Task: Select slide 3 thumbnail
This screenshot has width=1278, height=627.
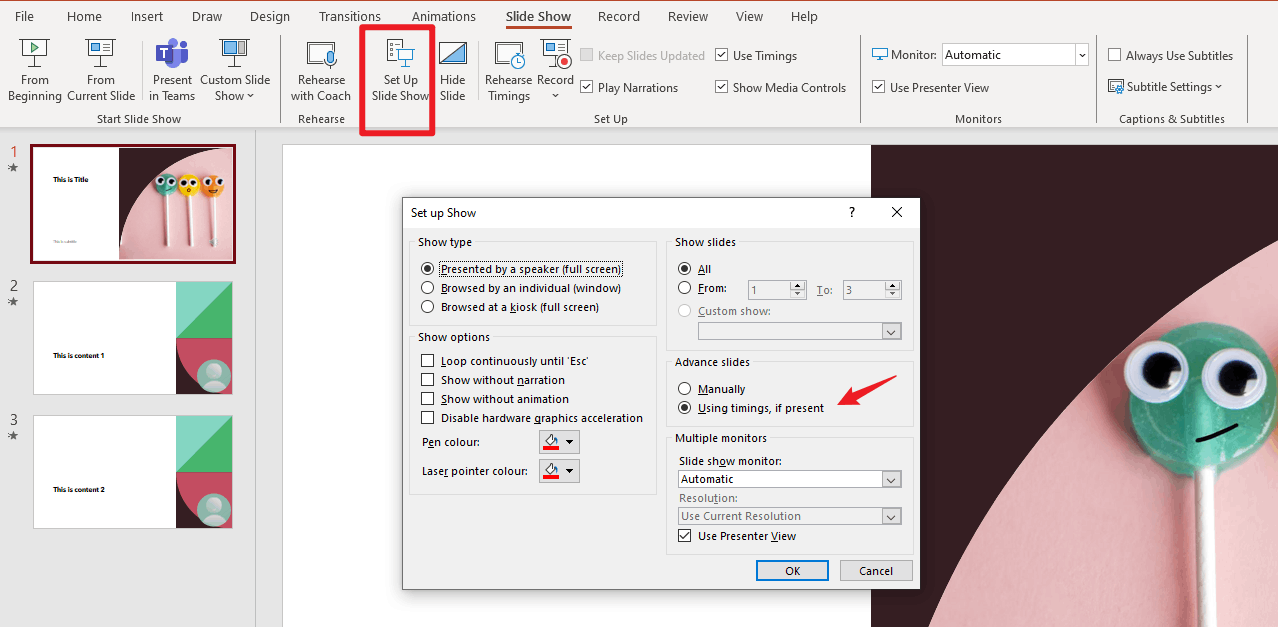Action: 133,472
